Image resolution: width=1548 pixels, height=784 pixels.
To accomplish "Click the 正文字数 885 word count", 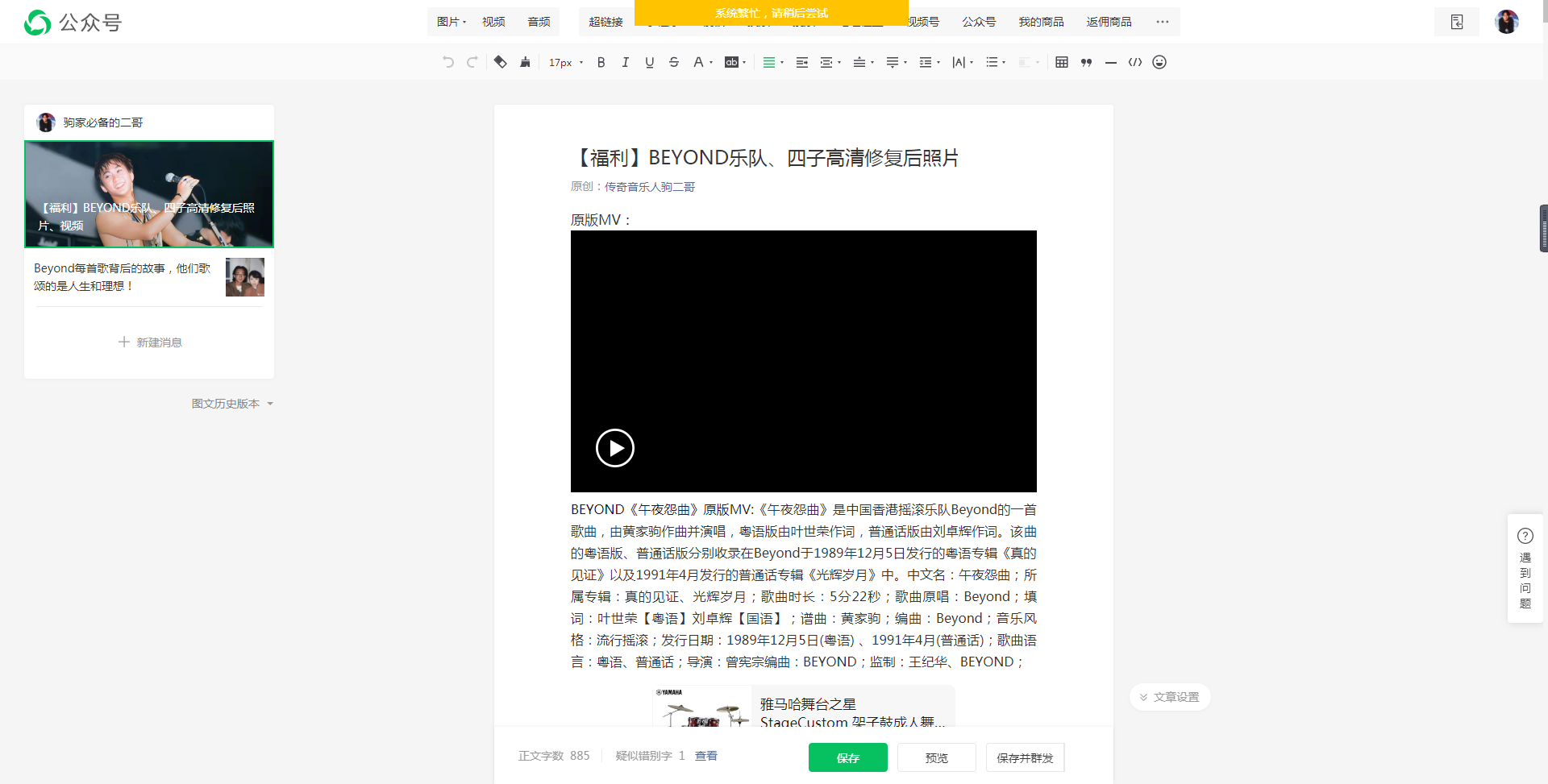I will pyautogui.click(x=554, y=756).
